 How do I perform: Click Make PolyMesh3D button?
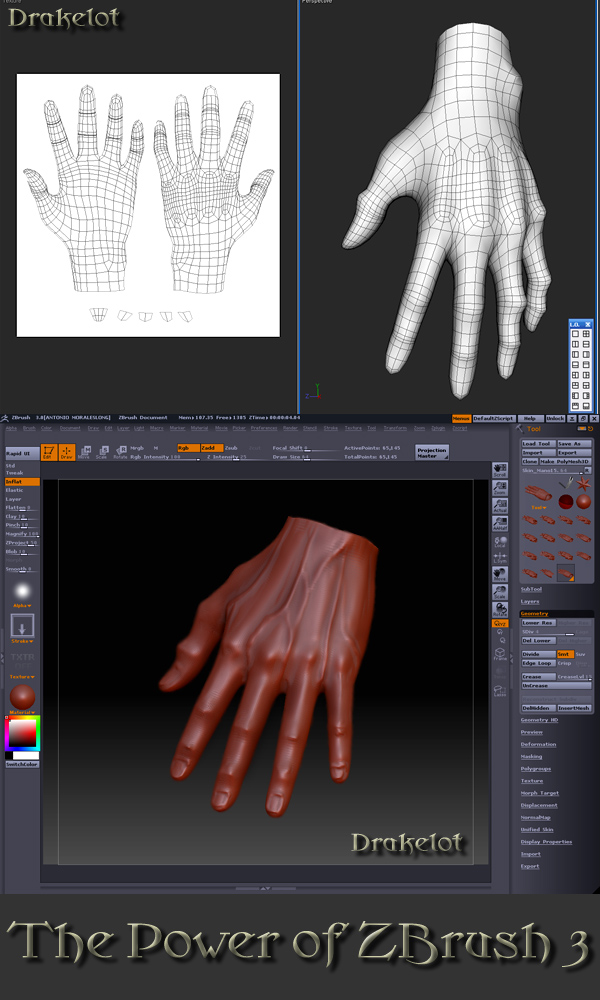(566, 461)
